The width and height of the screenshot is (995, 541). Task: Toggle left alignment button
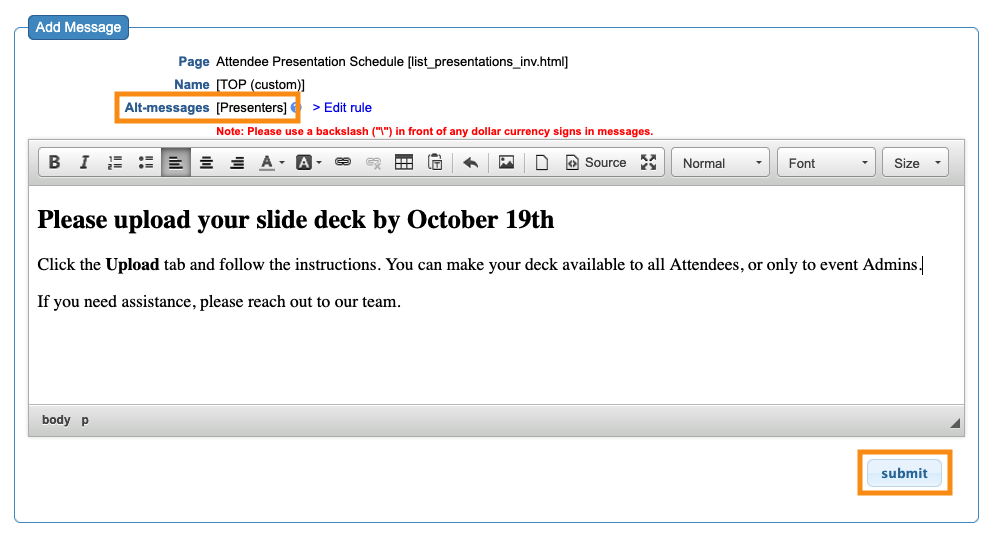[x=176, y=163]
